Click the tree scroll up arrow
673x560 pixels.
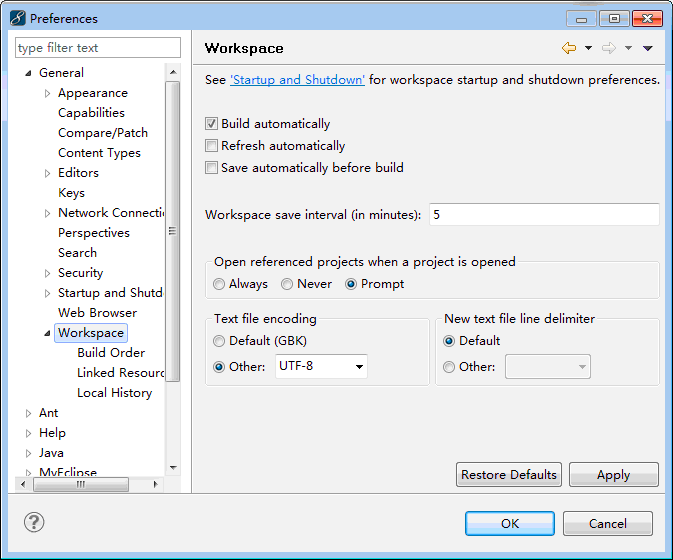173,72
